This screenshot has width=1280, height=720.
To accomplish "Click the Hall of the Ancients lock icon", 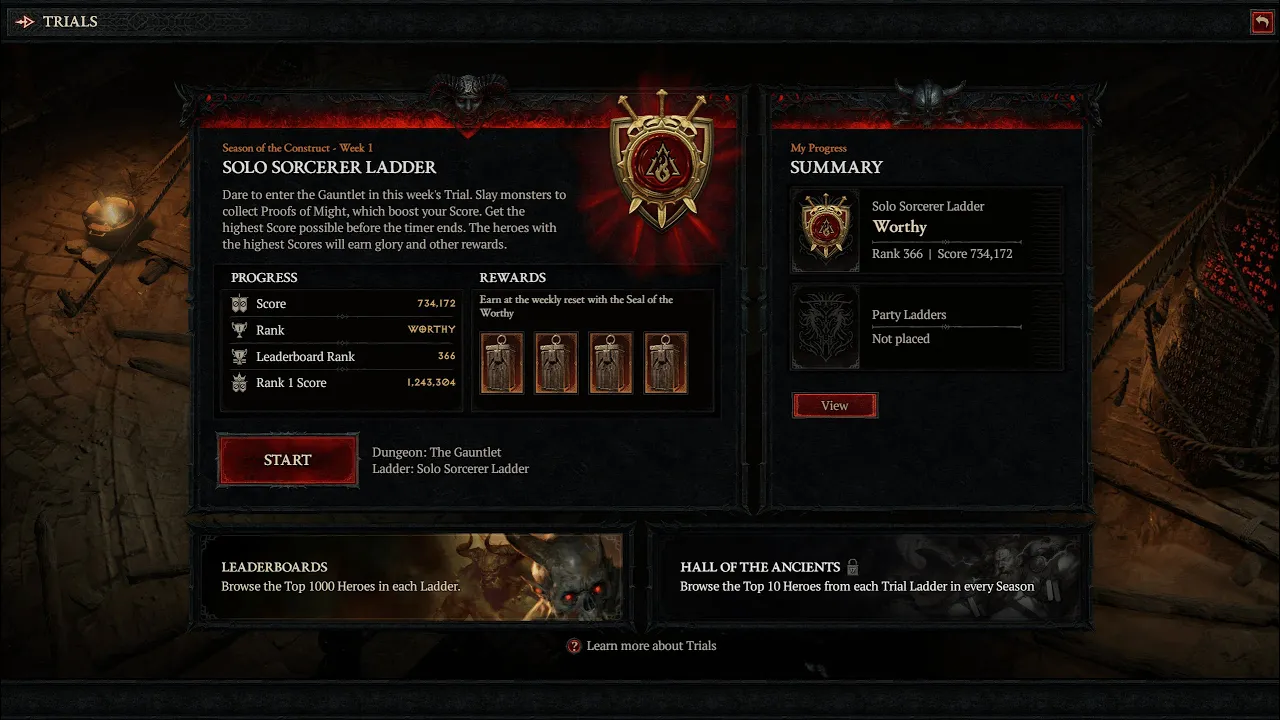I will tap(853, 566).
